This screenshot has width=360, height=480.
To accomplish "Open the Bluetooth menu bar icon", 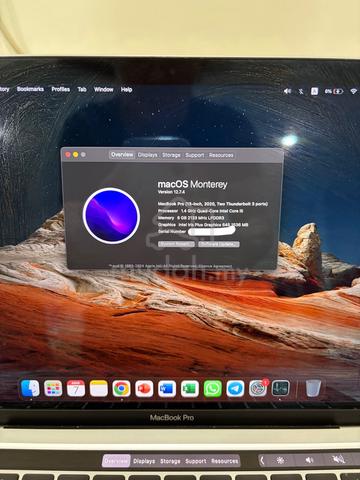I will 301,91.
